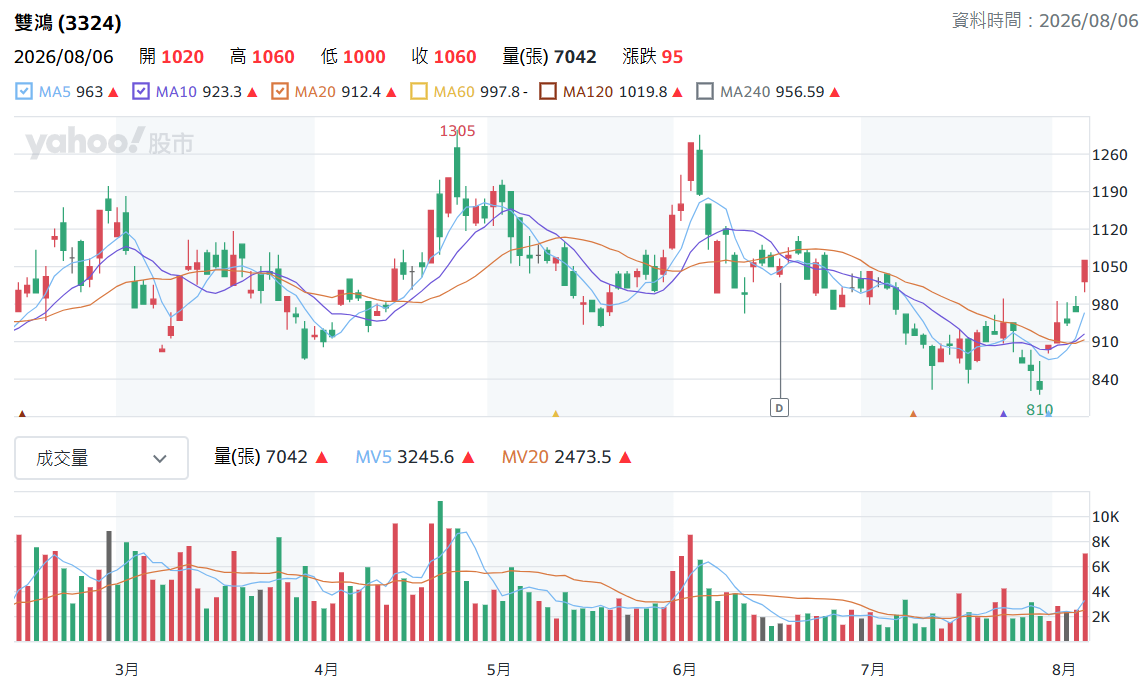Enable the MA60 checkbox
This screenshot has height=691, width=1146.
click(x=419, y=91)
